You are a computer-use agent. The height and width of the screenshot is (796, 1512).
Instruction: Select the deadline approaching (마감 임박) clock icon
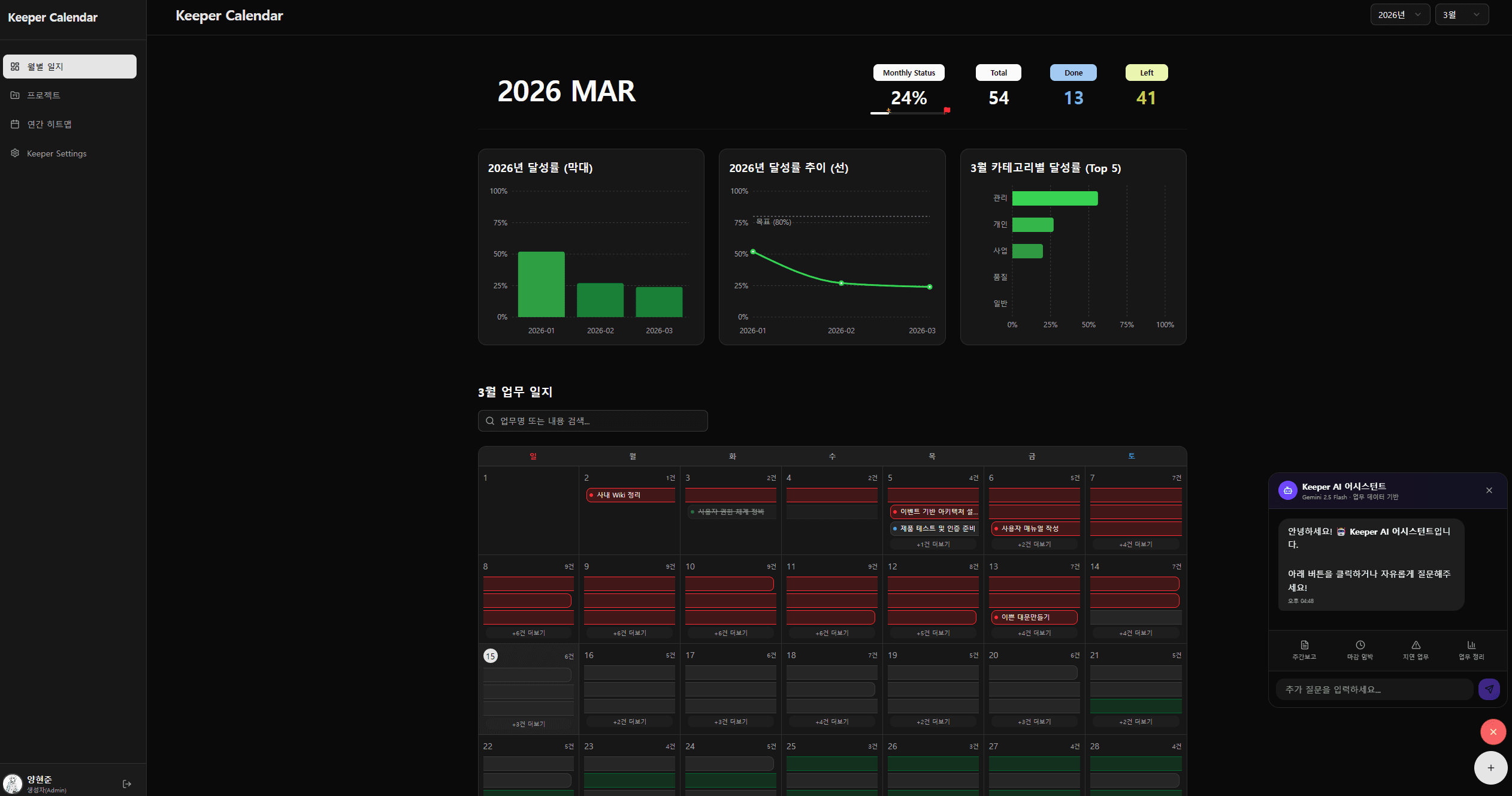tap(1360, 650)
